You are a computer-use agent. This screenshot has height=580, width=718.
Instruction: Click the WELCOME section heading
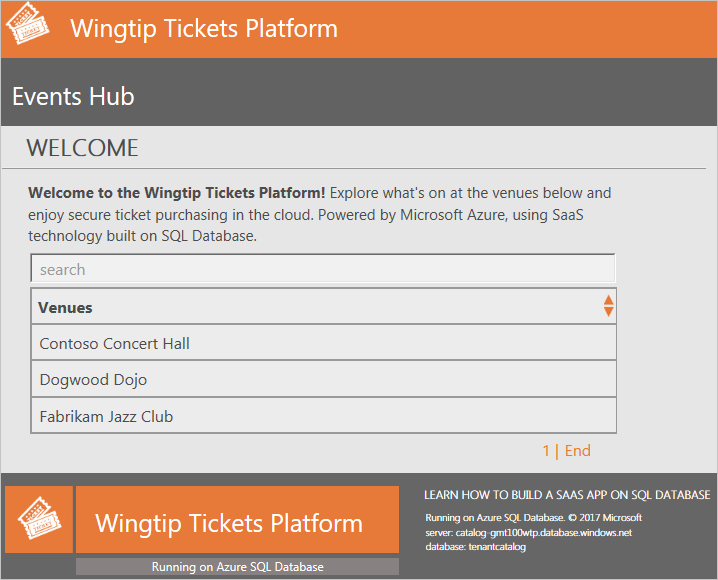click(x=82, y=148)
